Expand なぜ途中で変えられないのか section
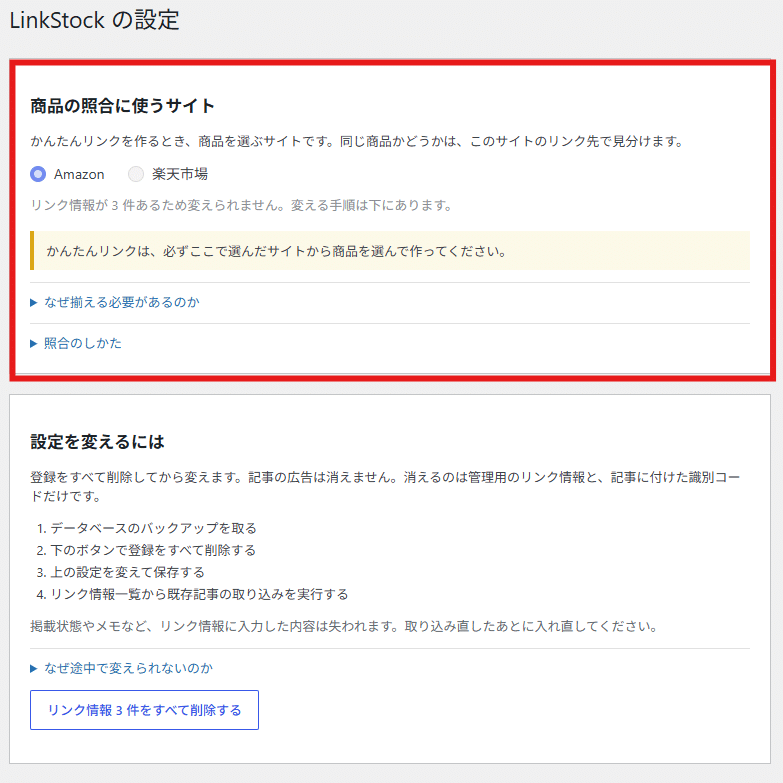783x783 pixels. tap(121, 669)
